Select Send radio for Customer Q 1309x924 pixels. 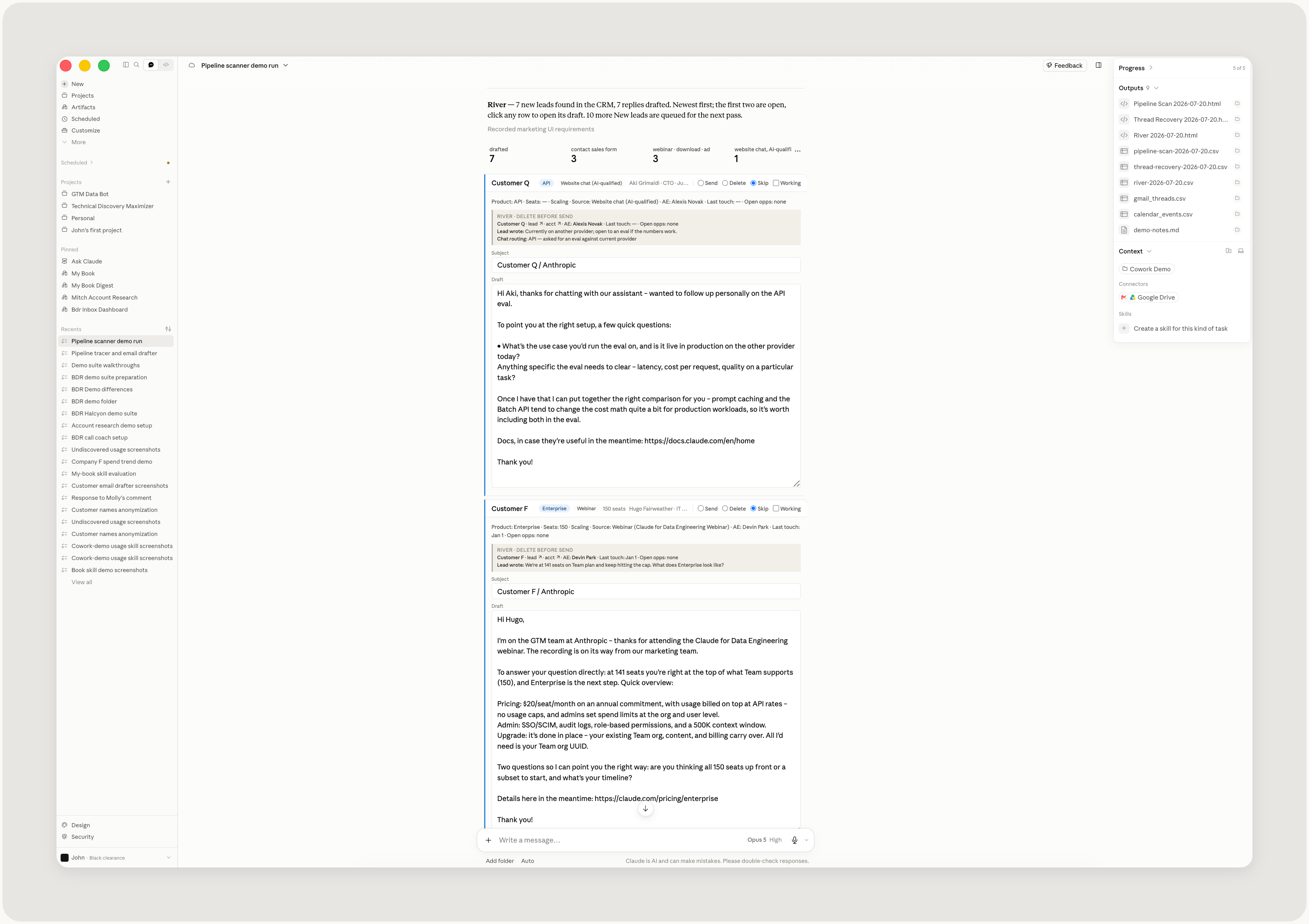click(701, 183)
